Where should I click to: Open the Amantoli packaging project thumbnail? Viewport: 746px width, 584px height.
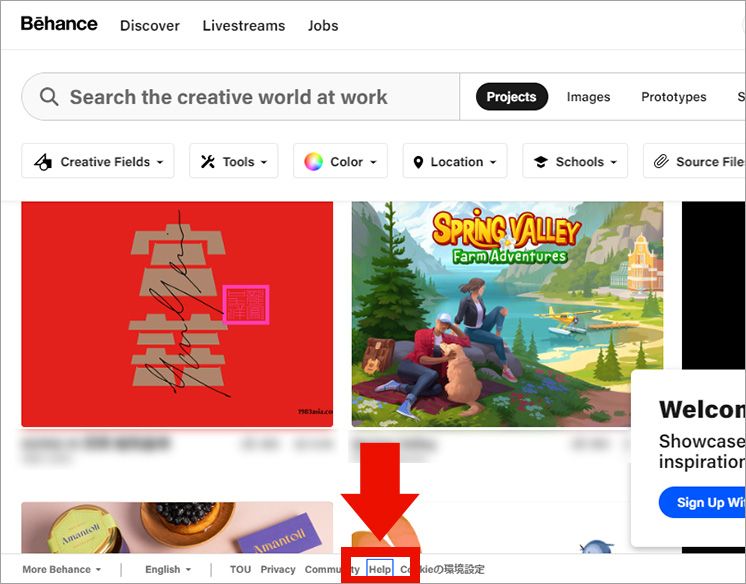pyautogui.click(x=177, y=527)
